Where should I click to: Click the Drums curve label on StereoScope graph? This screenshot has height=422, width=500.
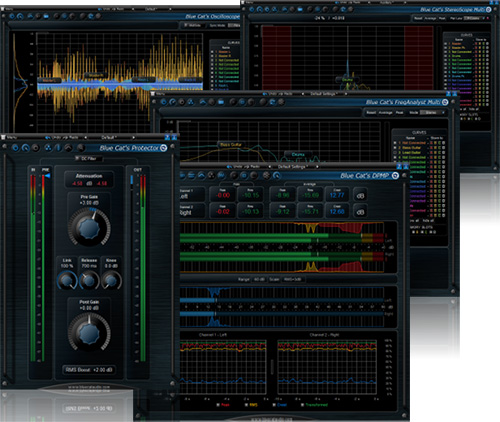point(348,80)
